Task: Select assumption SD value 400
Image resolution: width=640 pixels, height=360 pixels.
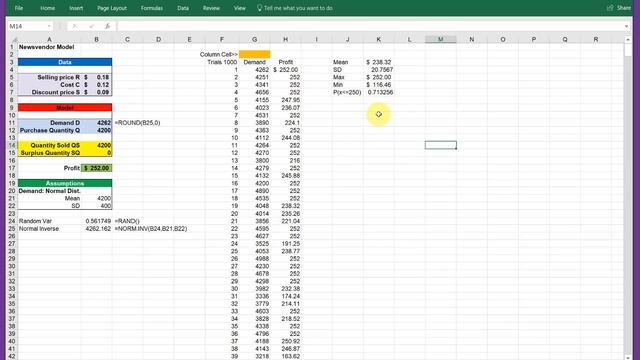Action: click(96, 206)
